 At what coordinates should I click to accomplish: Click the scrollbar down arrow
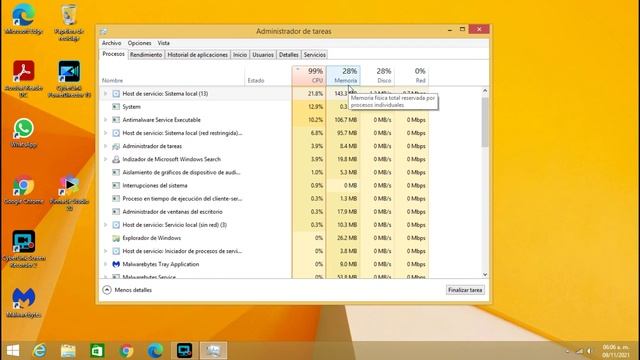tap(485, 275)
